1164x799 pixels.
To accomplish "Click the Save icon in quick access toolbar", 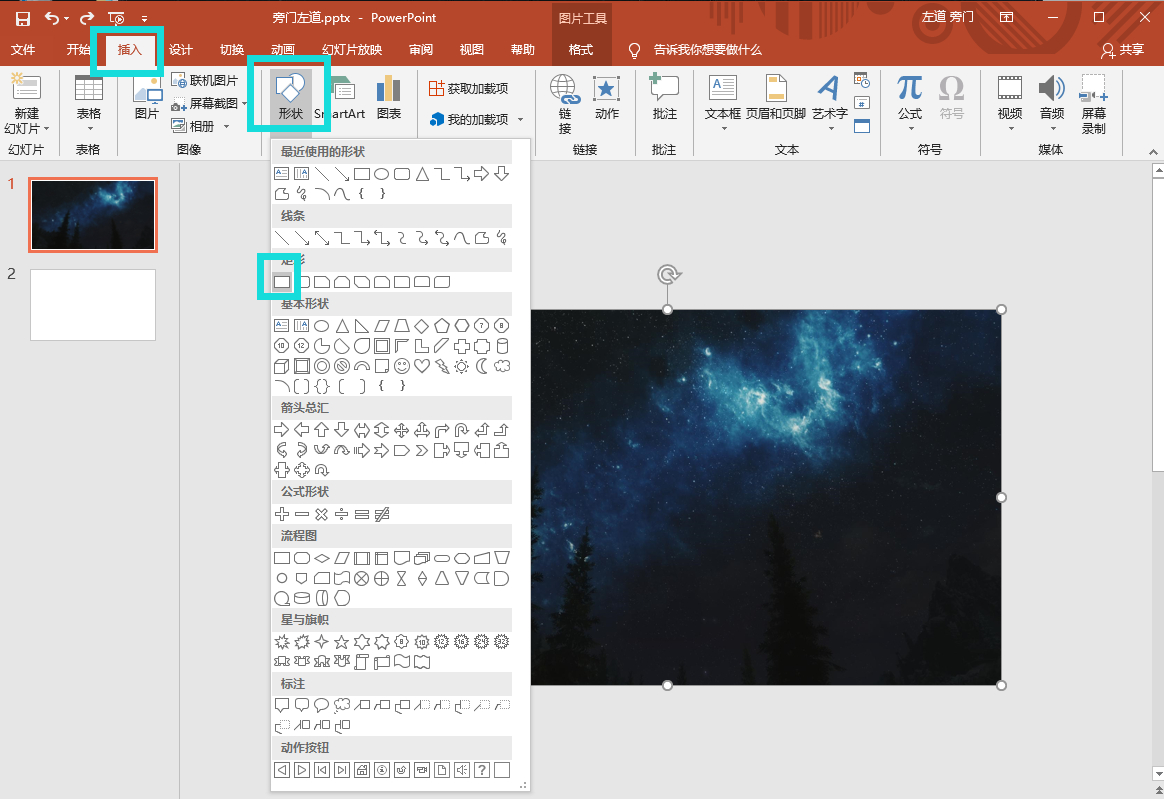I will [x=22, y=18].
